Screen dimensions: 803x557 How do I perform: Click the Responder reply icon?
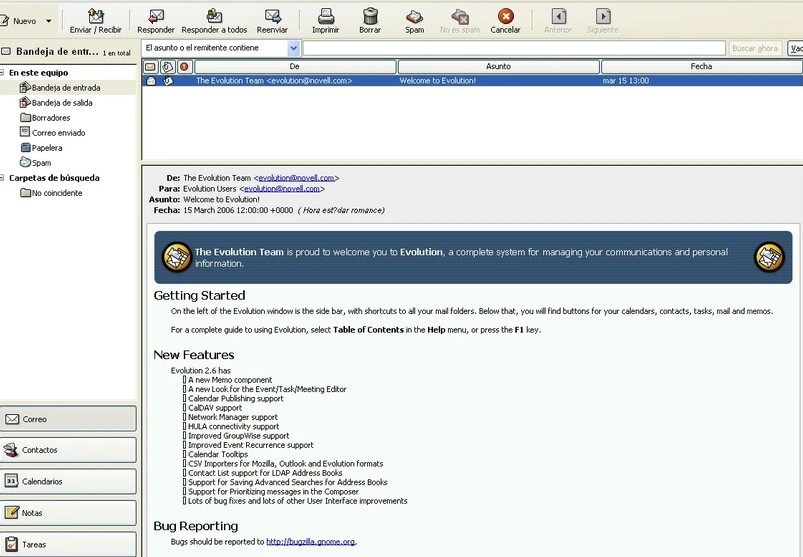point(156,16)
